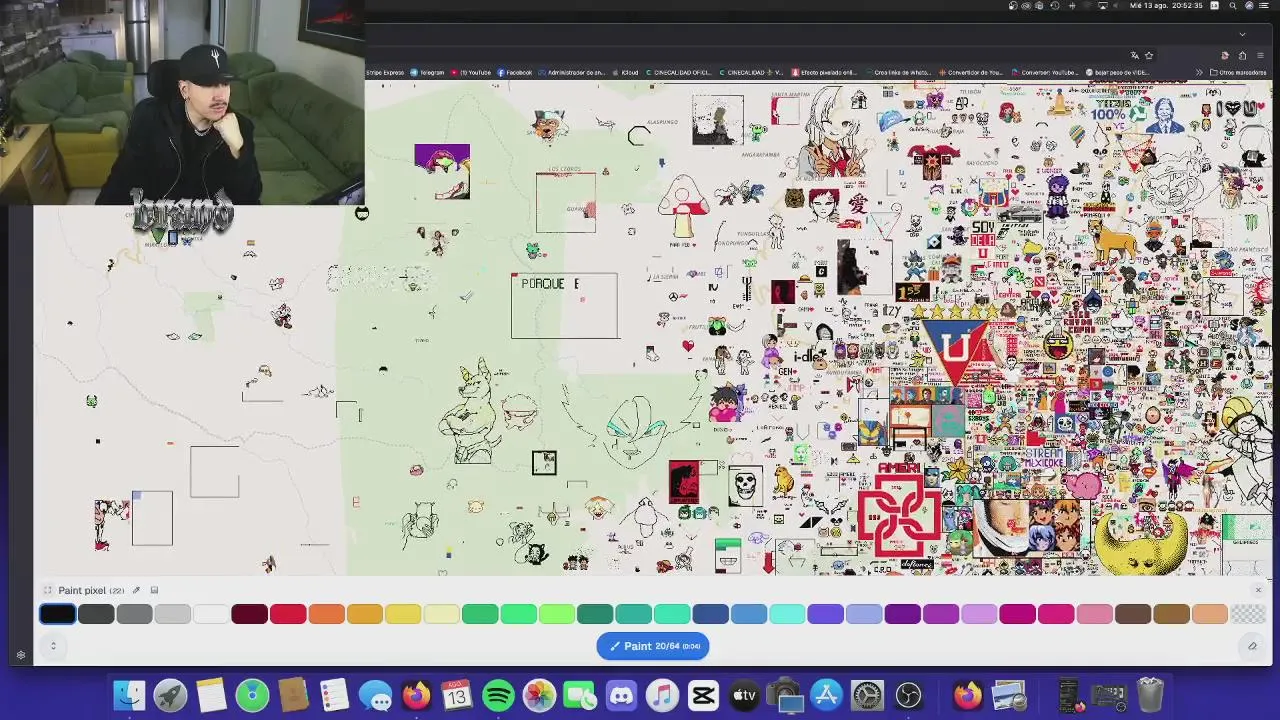This screenshot has width=1280, height=720.
Task: Close the Paint pixel panel
Action: pos(1258,590)
